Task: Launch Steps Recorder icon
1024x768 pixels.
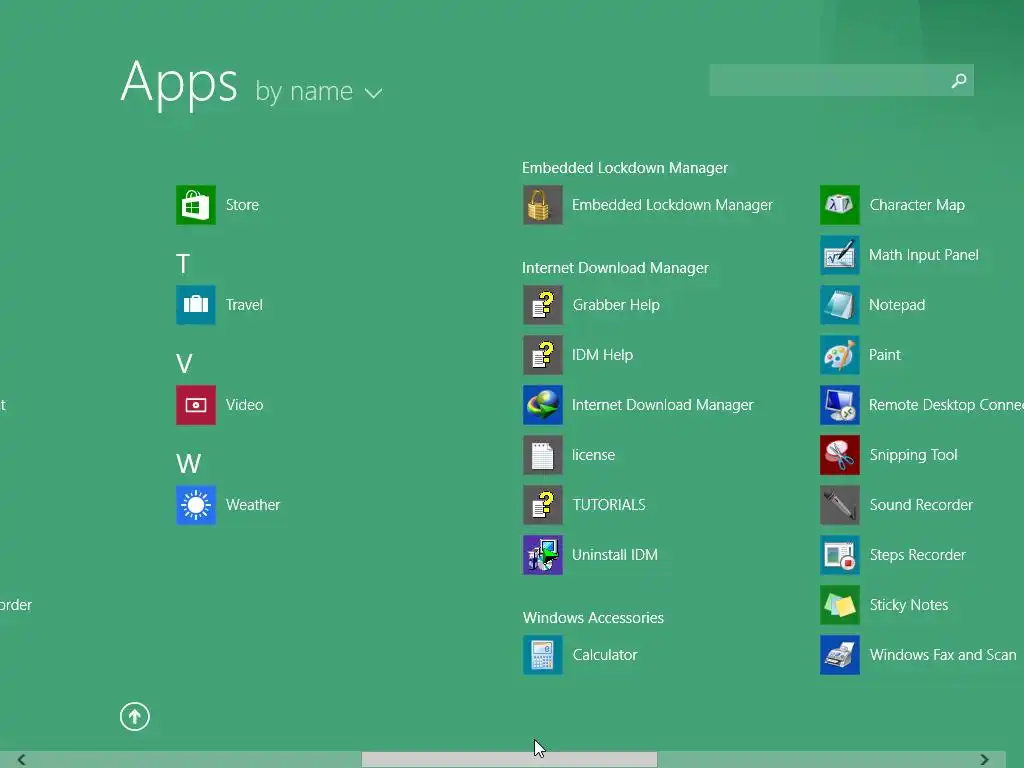Action: click(x=840, y=555)
